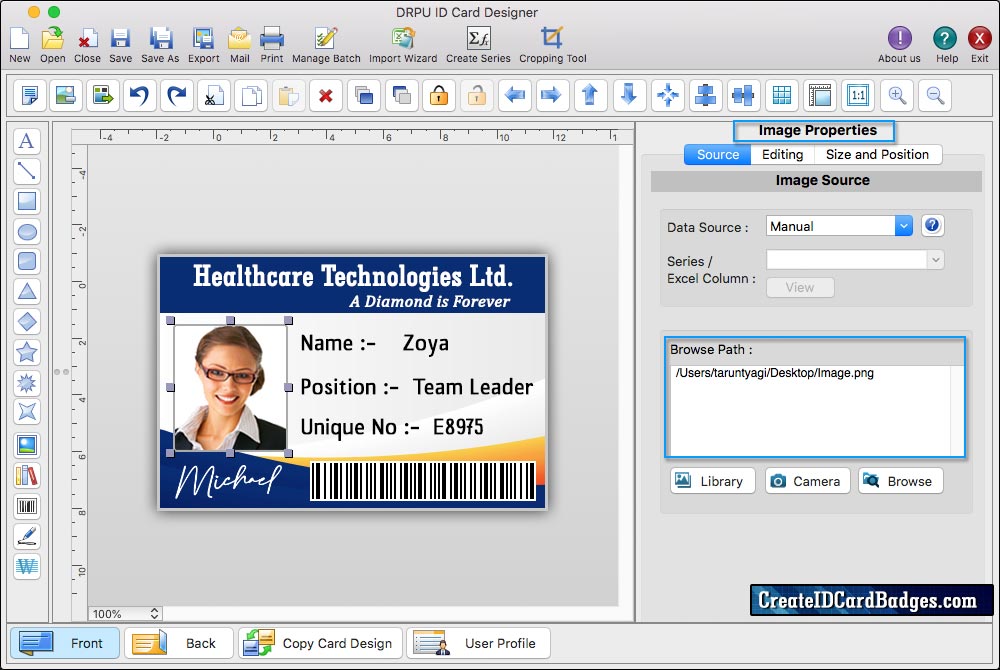Open User Profile
The image size is (1000, 670).
coord(478,643)
